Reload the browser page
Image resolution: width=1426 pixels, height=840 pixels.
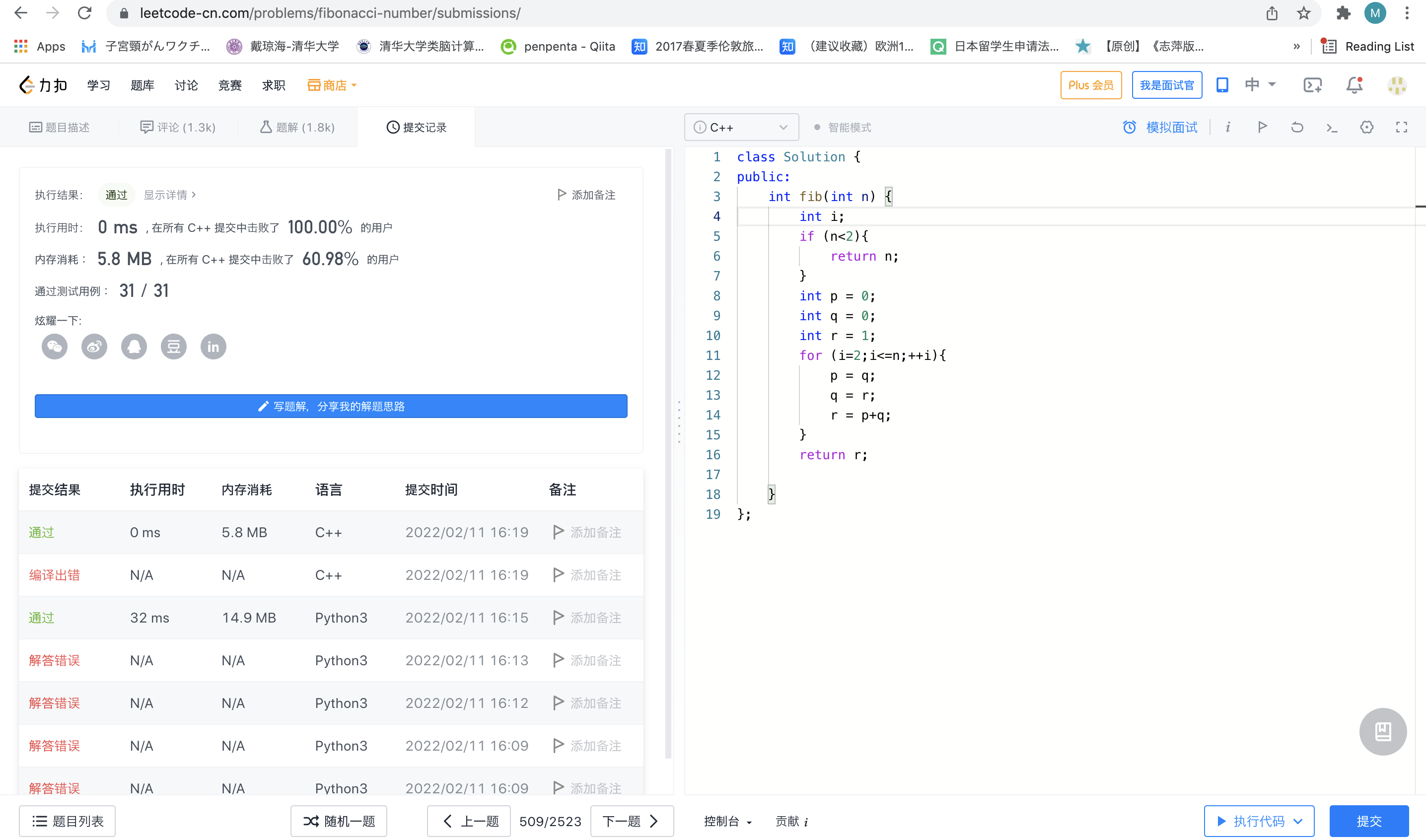click(84, 13)
